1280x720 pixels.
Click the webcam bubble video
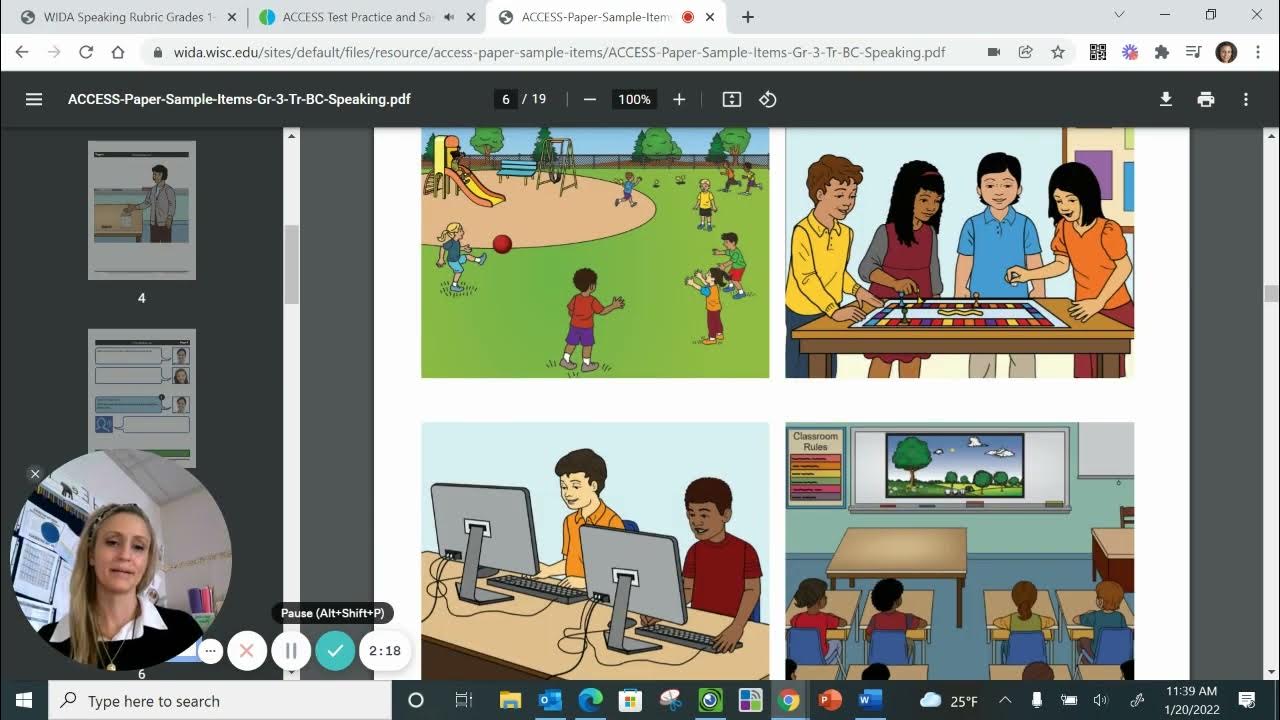(120, 560)
